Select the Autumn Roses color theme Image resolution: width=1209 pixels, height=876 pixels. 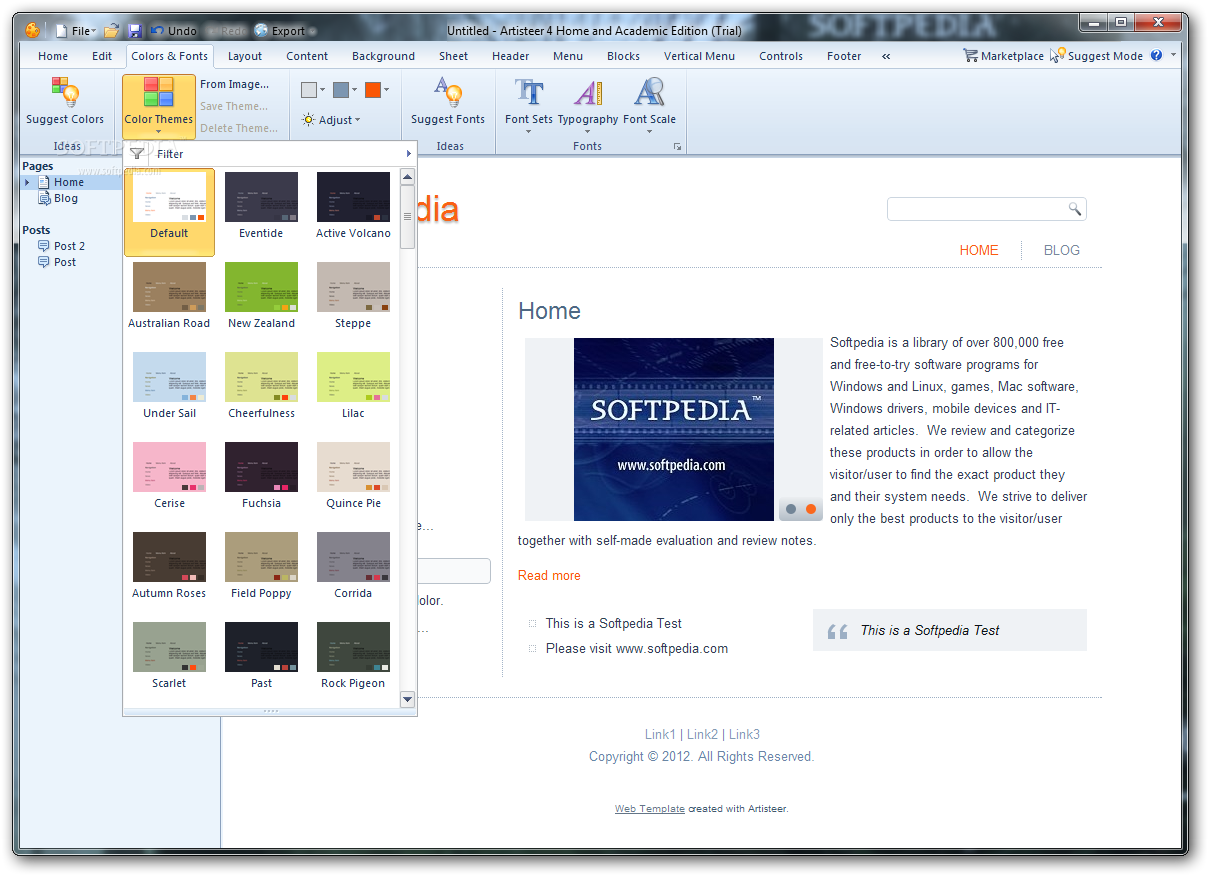tap(169, 566)
